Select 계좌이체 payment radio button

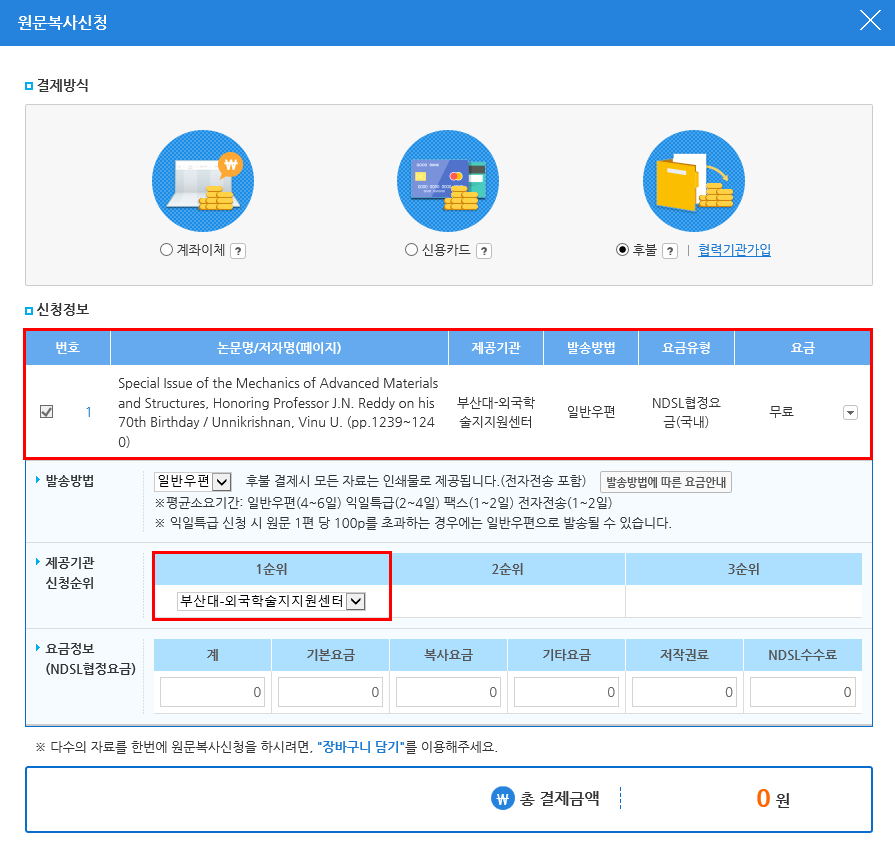coord(166,250)
